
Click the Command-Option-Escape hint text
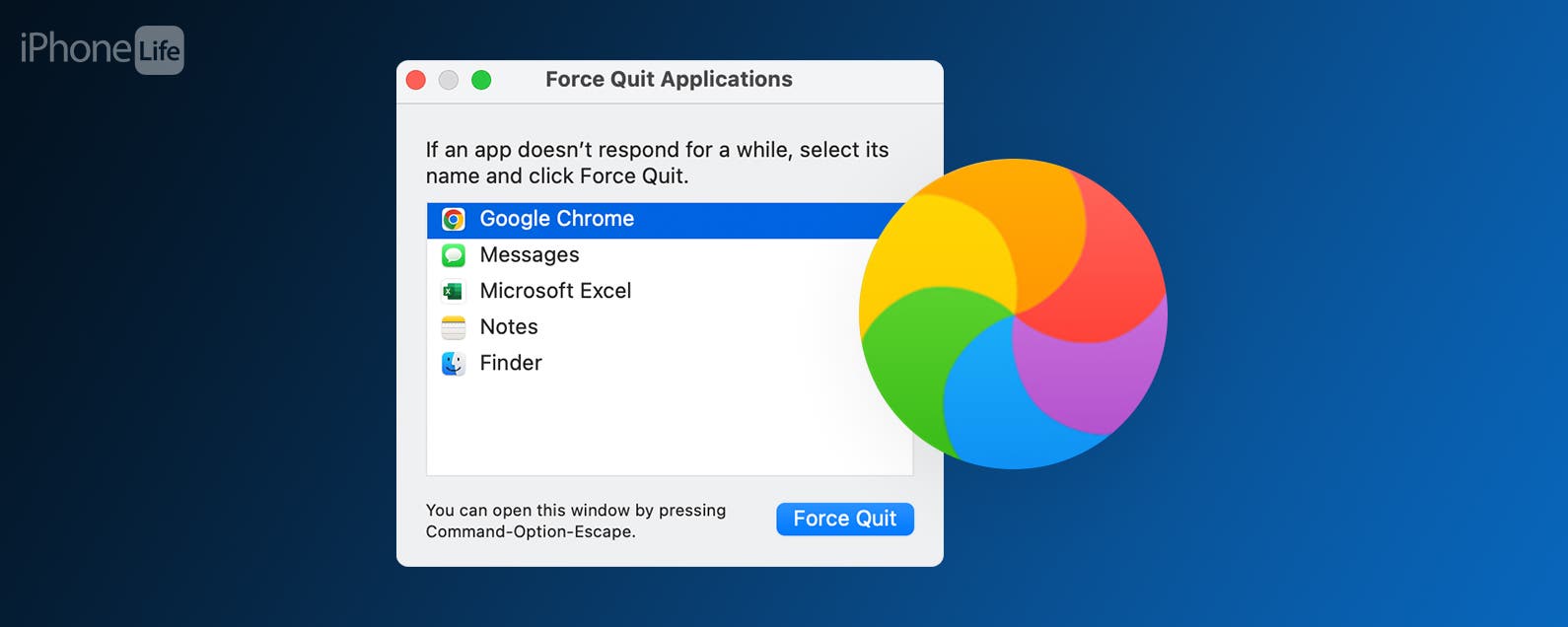point(576,521)
